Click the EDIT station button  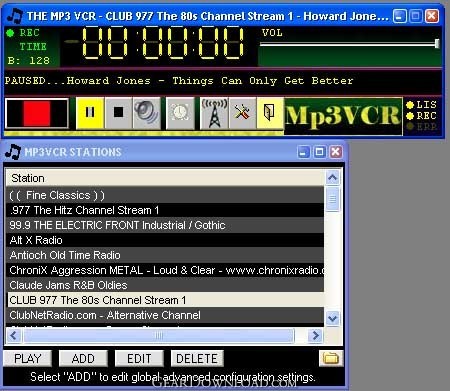pyautogui.click(x=139, y=359)
